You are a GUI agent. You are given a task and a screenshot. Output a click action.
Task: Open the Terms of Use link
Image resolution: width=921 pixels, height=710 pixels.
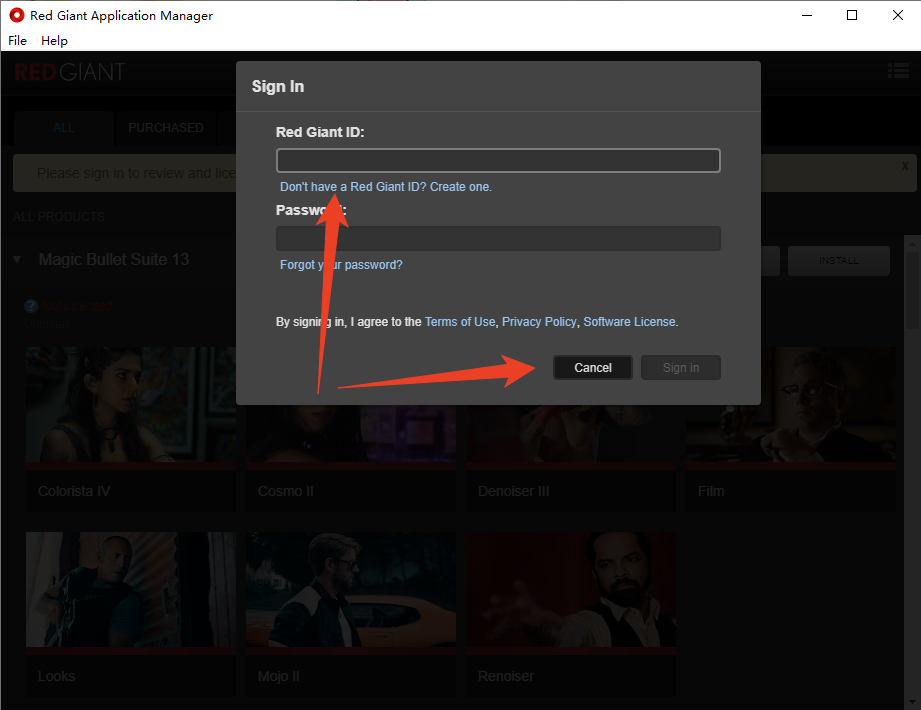coord(459,322)
